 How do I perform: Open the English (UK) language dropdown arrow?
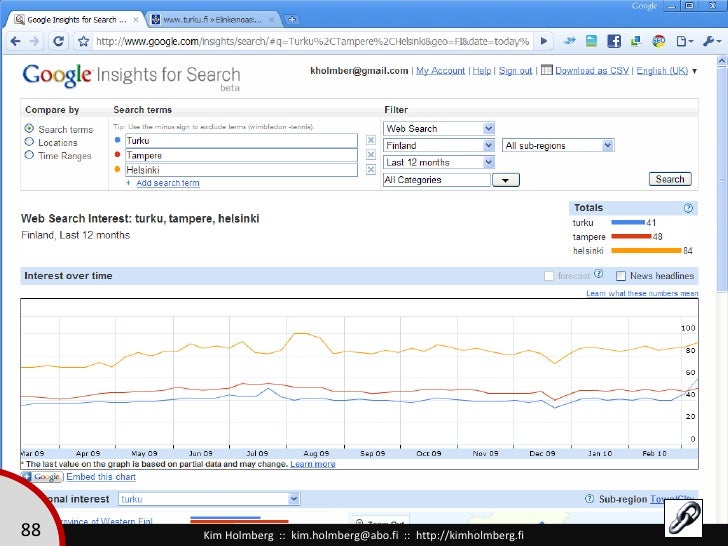[x=695, y=71]
